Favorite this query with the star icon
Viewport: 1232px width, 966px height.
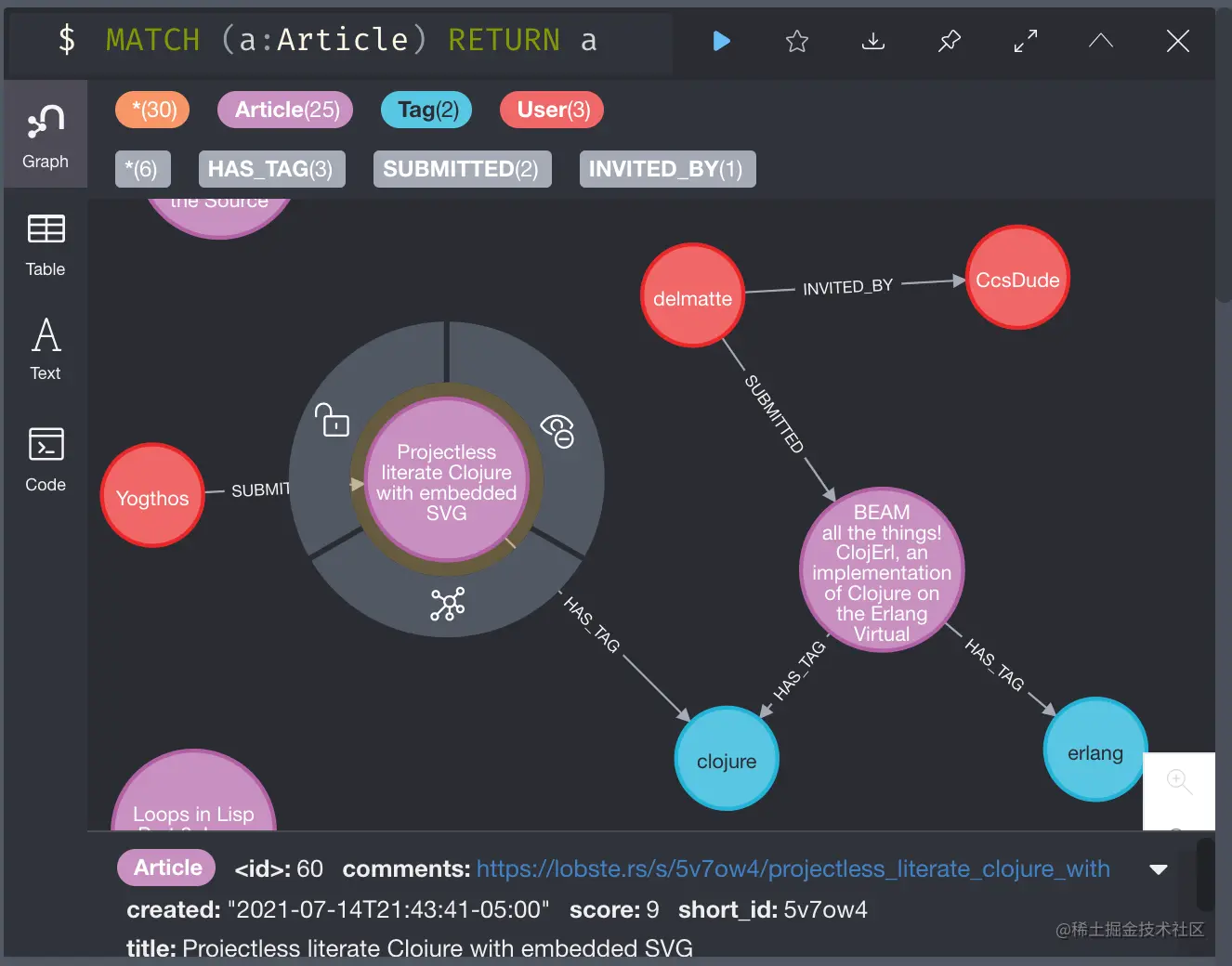coord(797,41)
